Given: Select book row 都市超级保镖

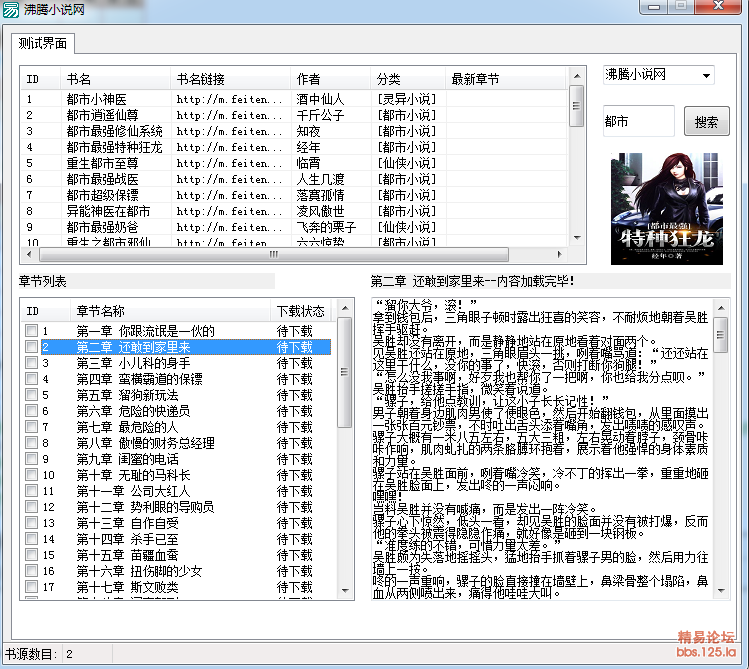Looking at the screenshot, I should [x=294, y=195].
